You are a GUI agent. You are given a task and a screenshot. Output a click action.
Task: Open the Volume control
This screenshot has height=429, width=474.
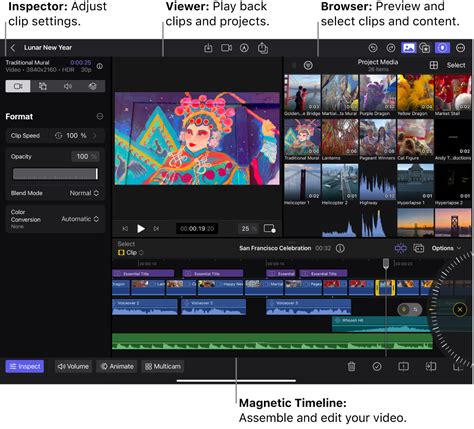point(73,367)
